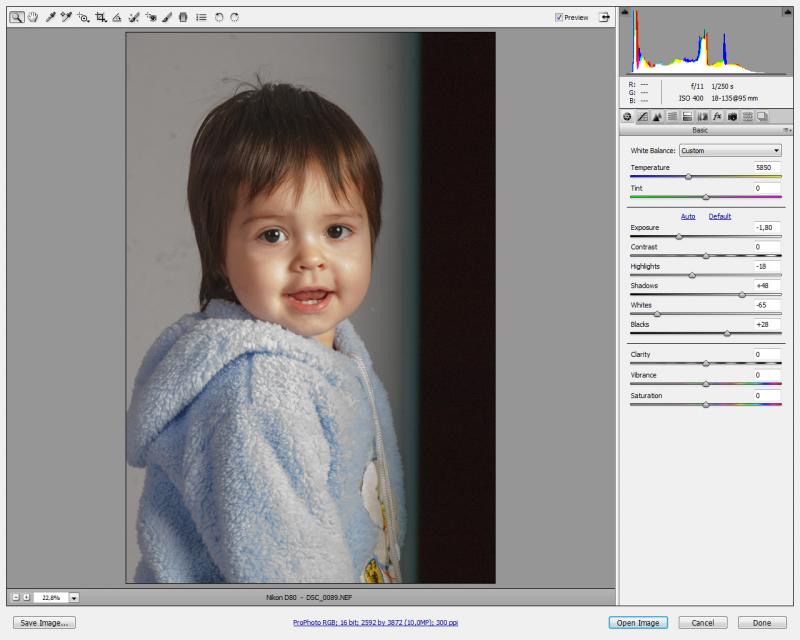Switch to the Tone Curve tab

tap(642, 117)
